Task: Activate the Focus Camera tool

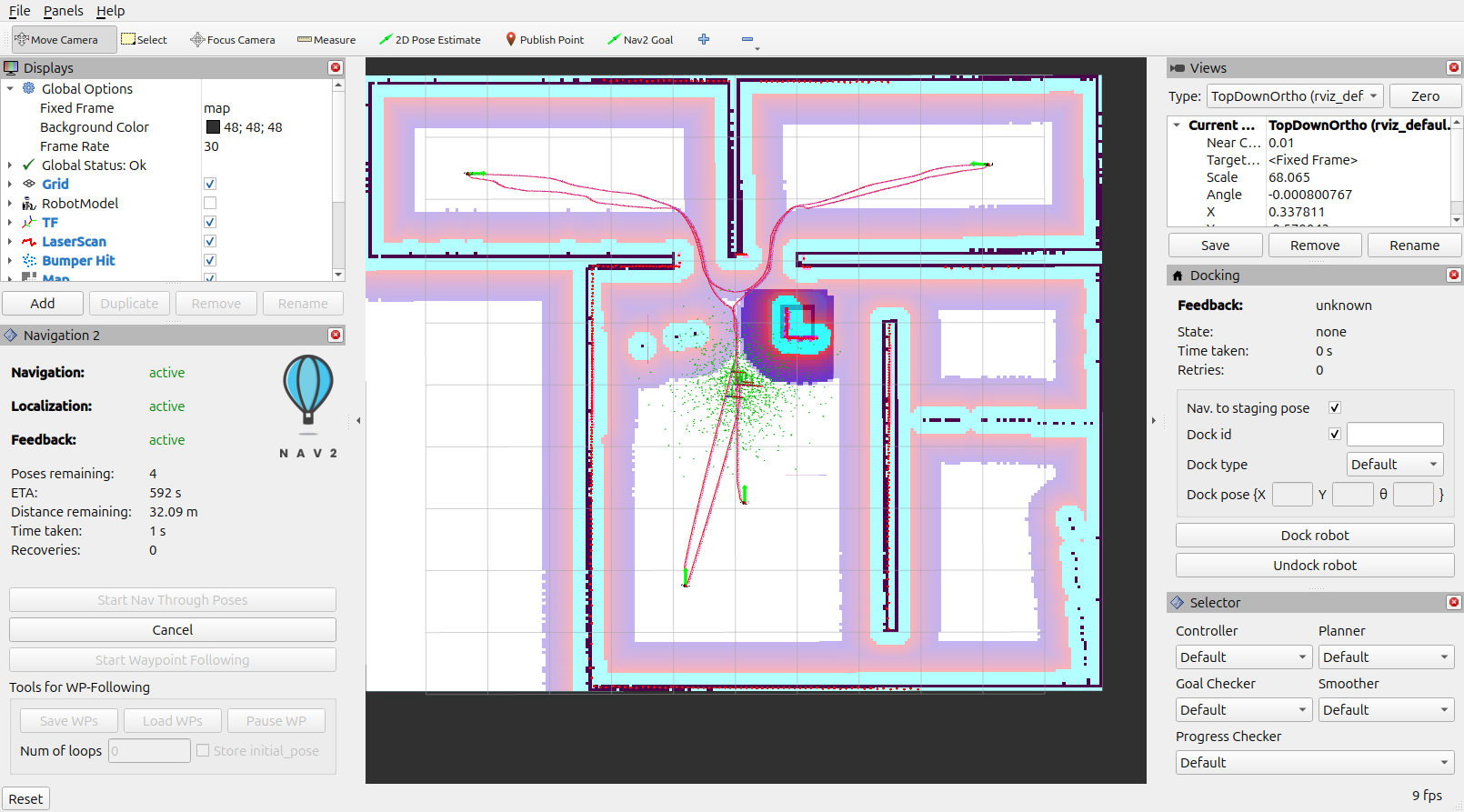Action: point(232,40)
